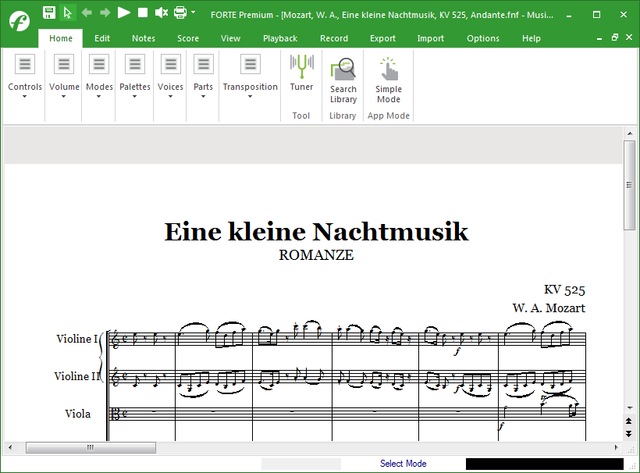Click the FORTE logo application button

(x=19, y=20)
